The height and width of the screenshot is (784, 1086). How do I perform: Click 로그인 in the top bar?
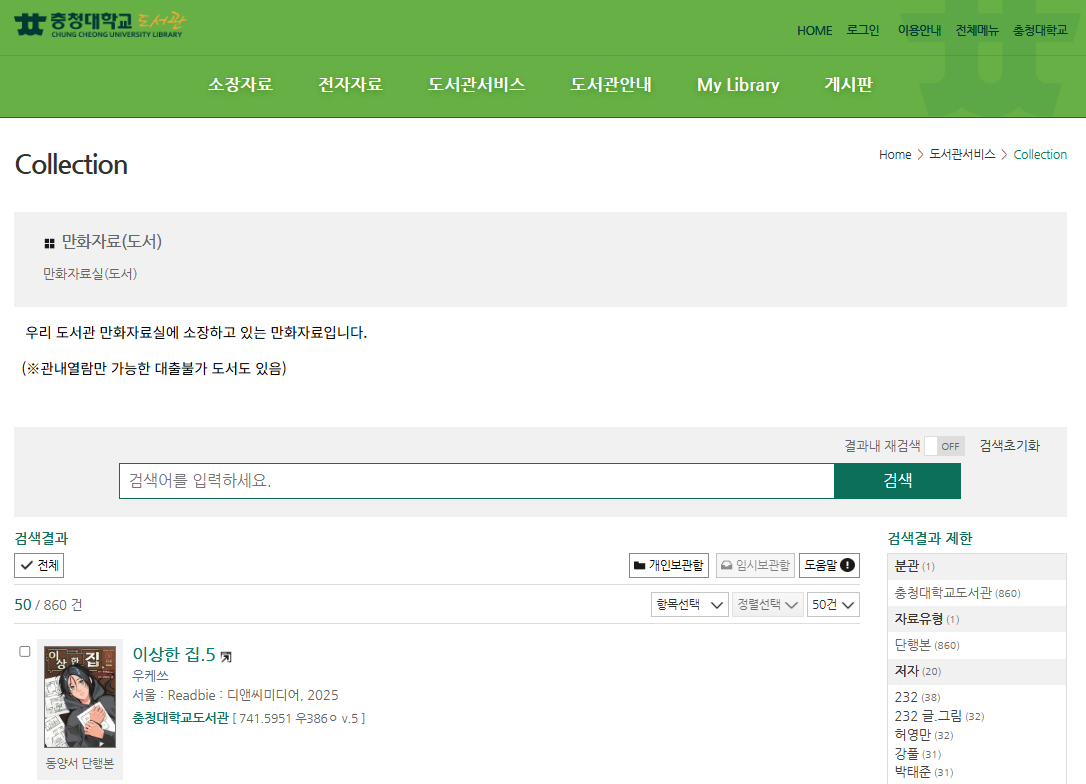click(863, 30)
